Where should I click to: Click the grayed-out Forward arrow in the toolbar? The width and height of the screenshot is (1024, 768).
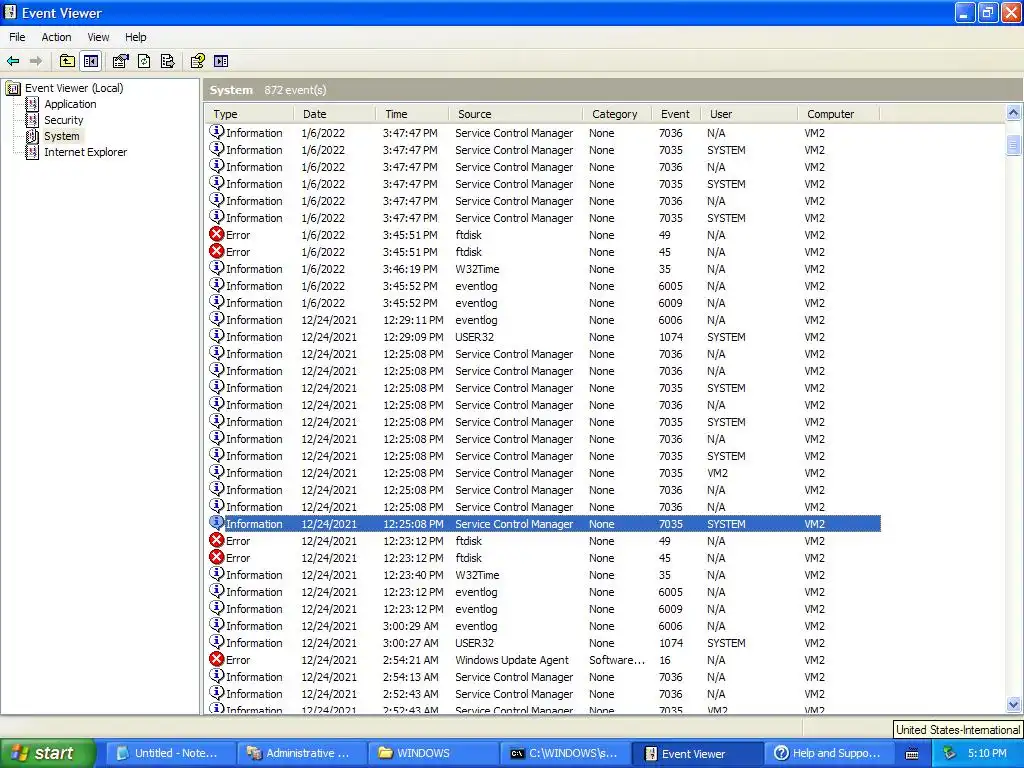[x=36, y=61]
